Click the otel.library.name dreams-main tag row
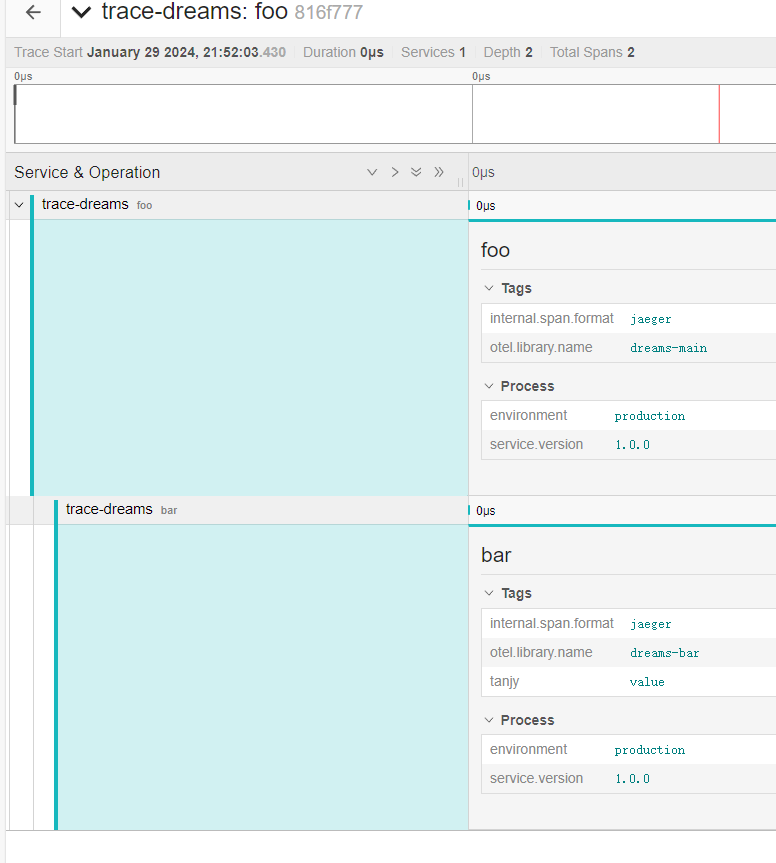 click(x=628, y=348)
